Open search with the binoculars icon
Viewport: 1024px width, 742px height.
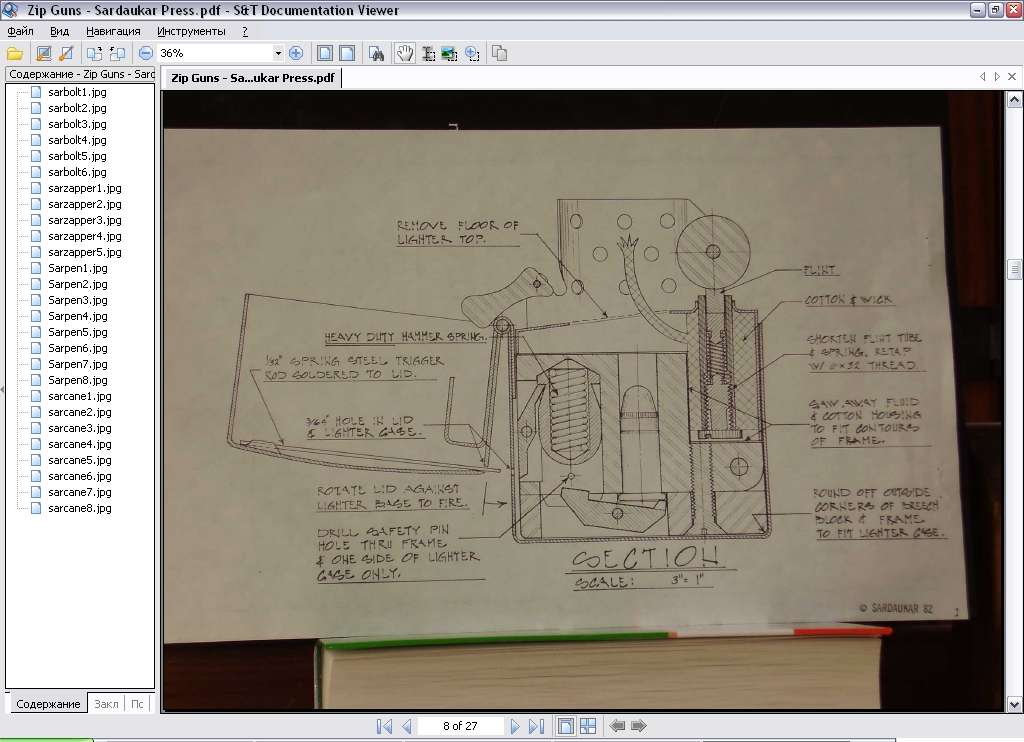376,54
